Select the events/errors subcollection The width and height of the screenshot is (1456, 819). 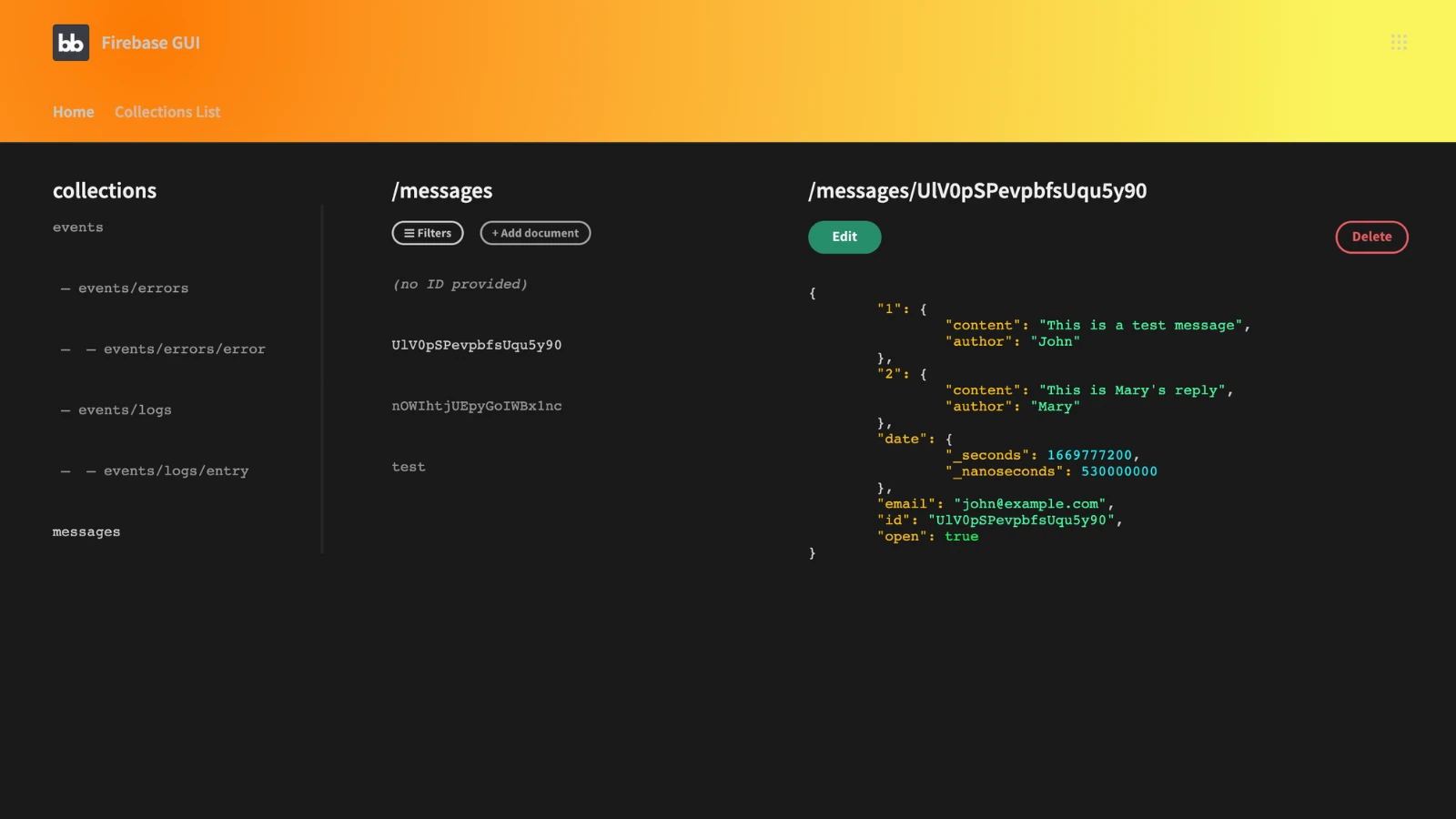[134, 288]
